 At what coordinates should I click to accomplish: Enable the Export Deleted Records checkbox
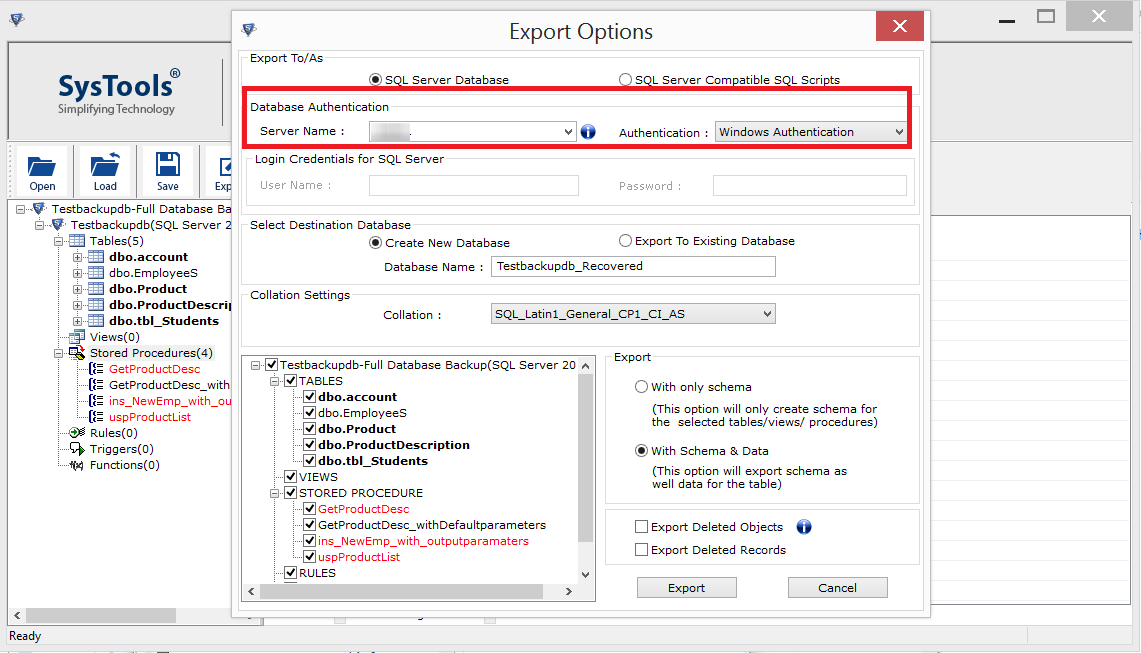point(641,550)
